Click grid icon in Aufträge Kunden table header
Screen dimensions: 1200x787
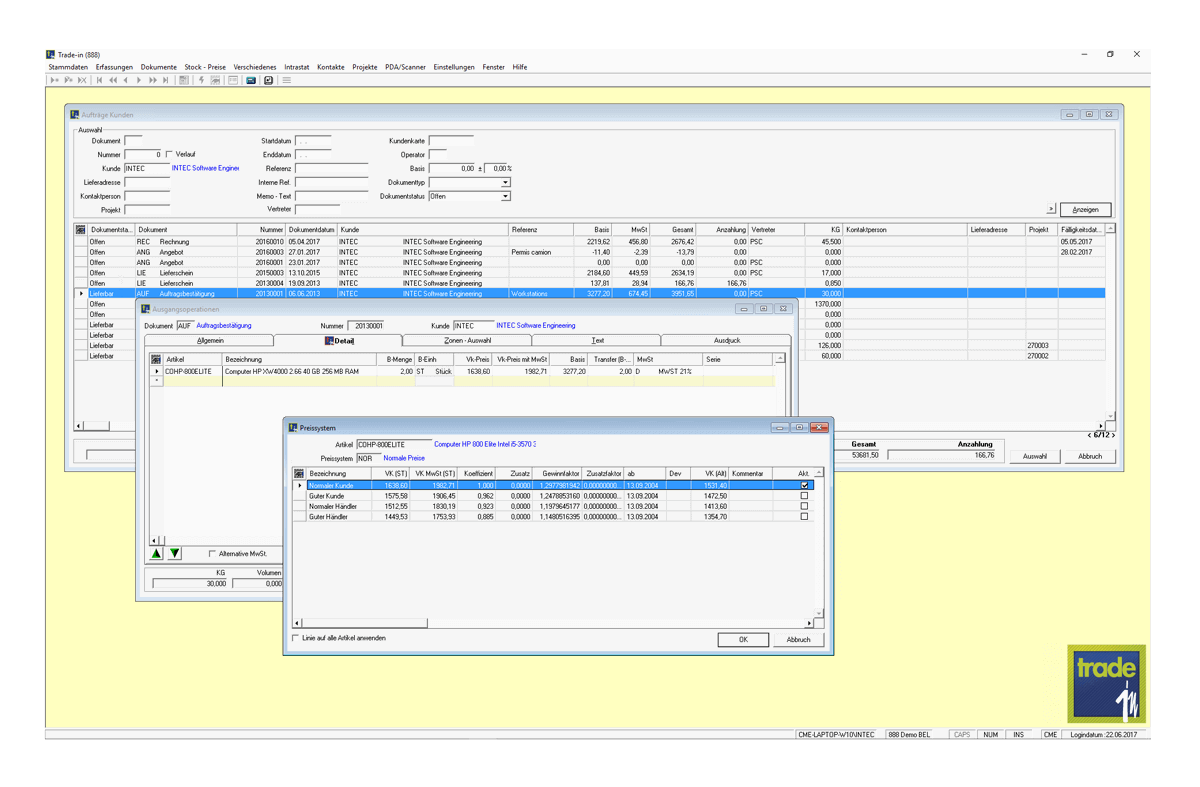pos(81,230)
